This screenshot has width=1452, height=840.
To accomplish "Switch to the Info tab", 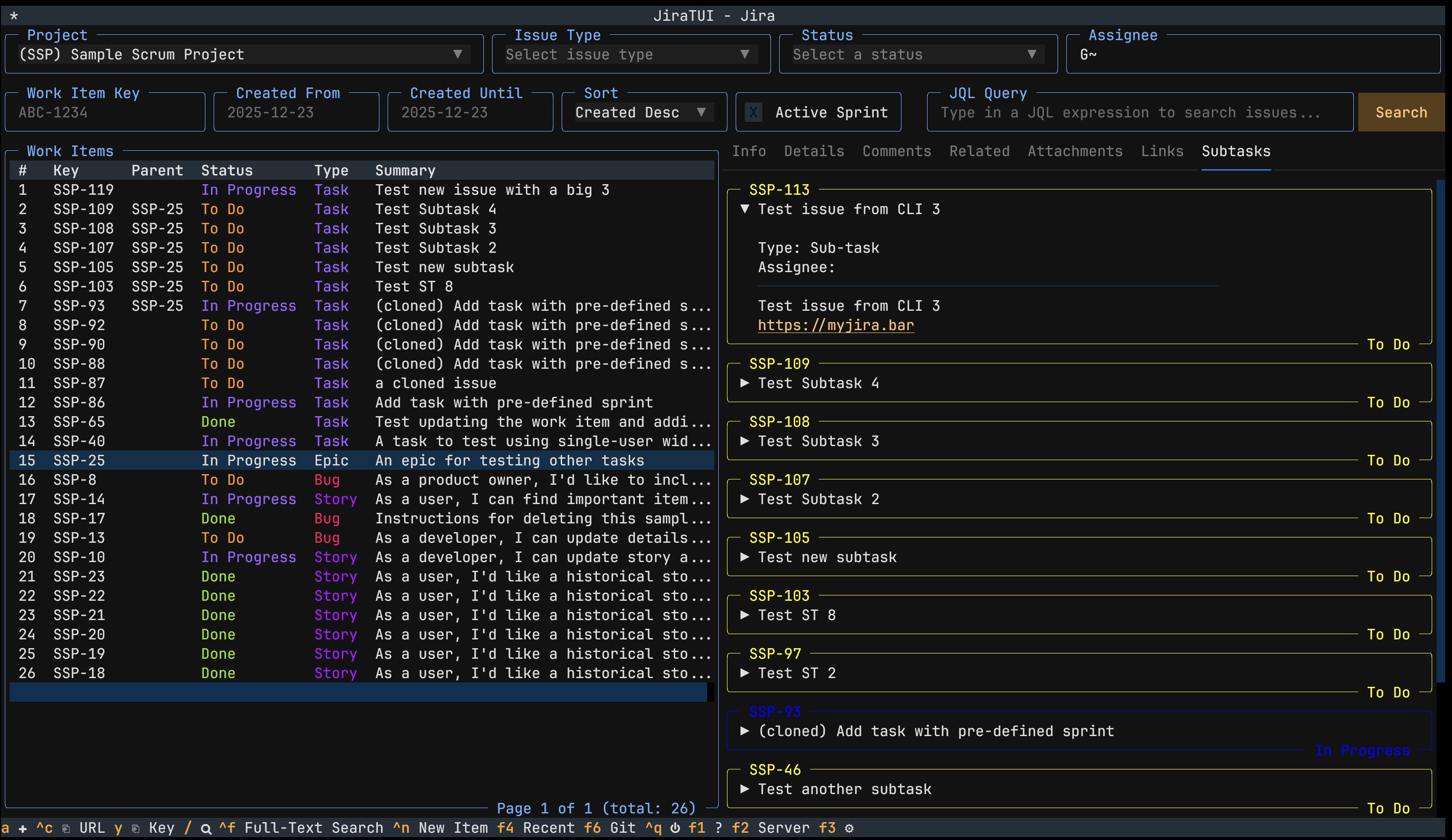I will 749,152.
